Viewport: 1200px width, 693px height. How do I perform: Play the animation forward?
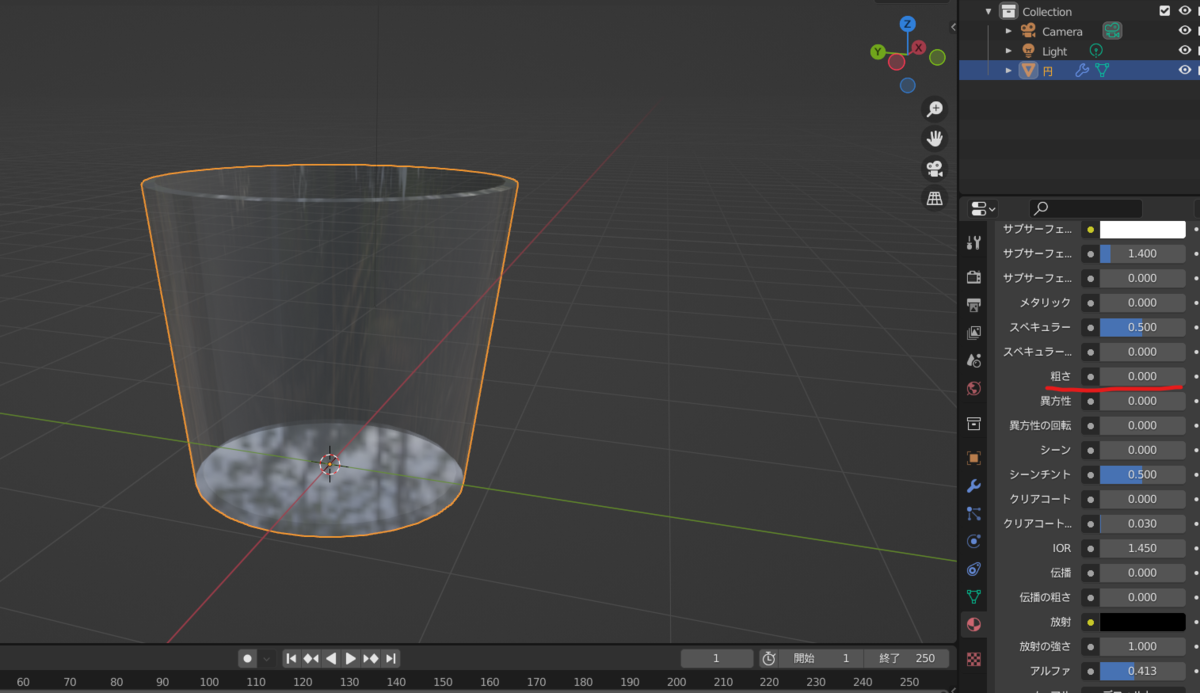[351, 658]
